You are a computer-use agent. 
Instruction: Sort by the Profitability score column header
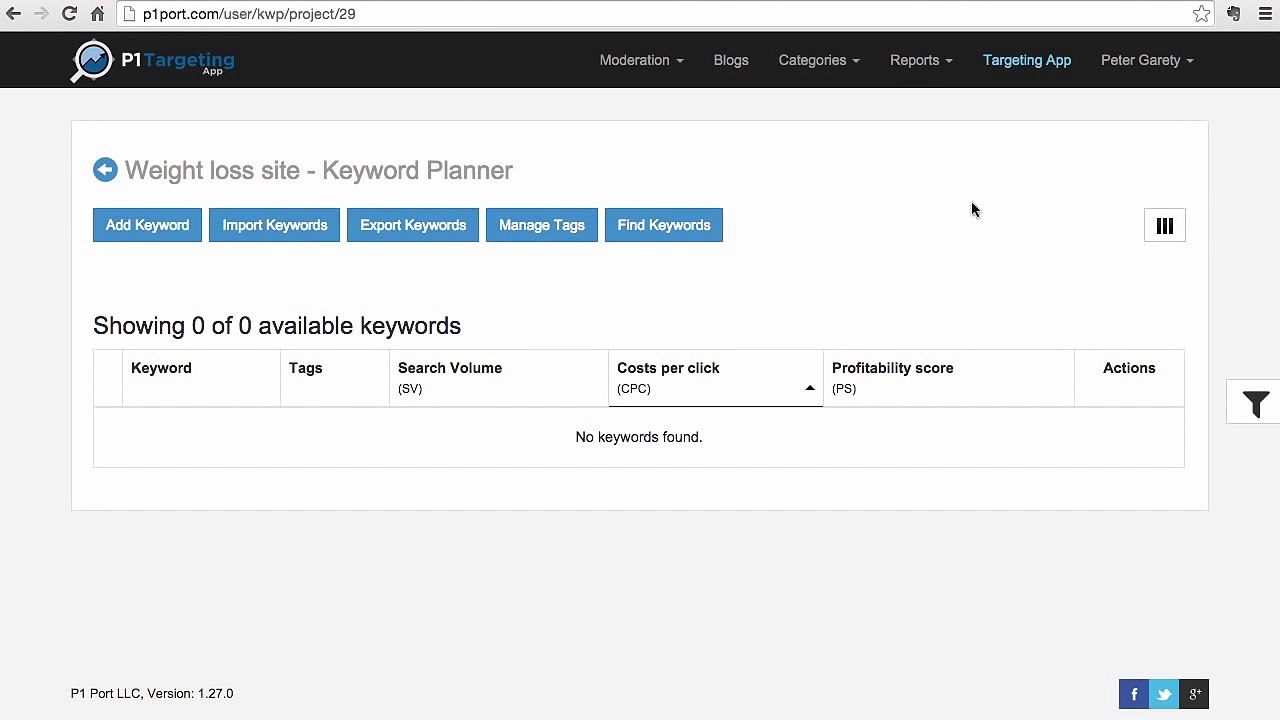(949, 378)
